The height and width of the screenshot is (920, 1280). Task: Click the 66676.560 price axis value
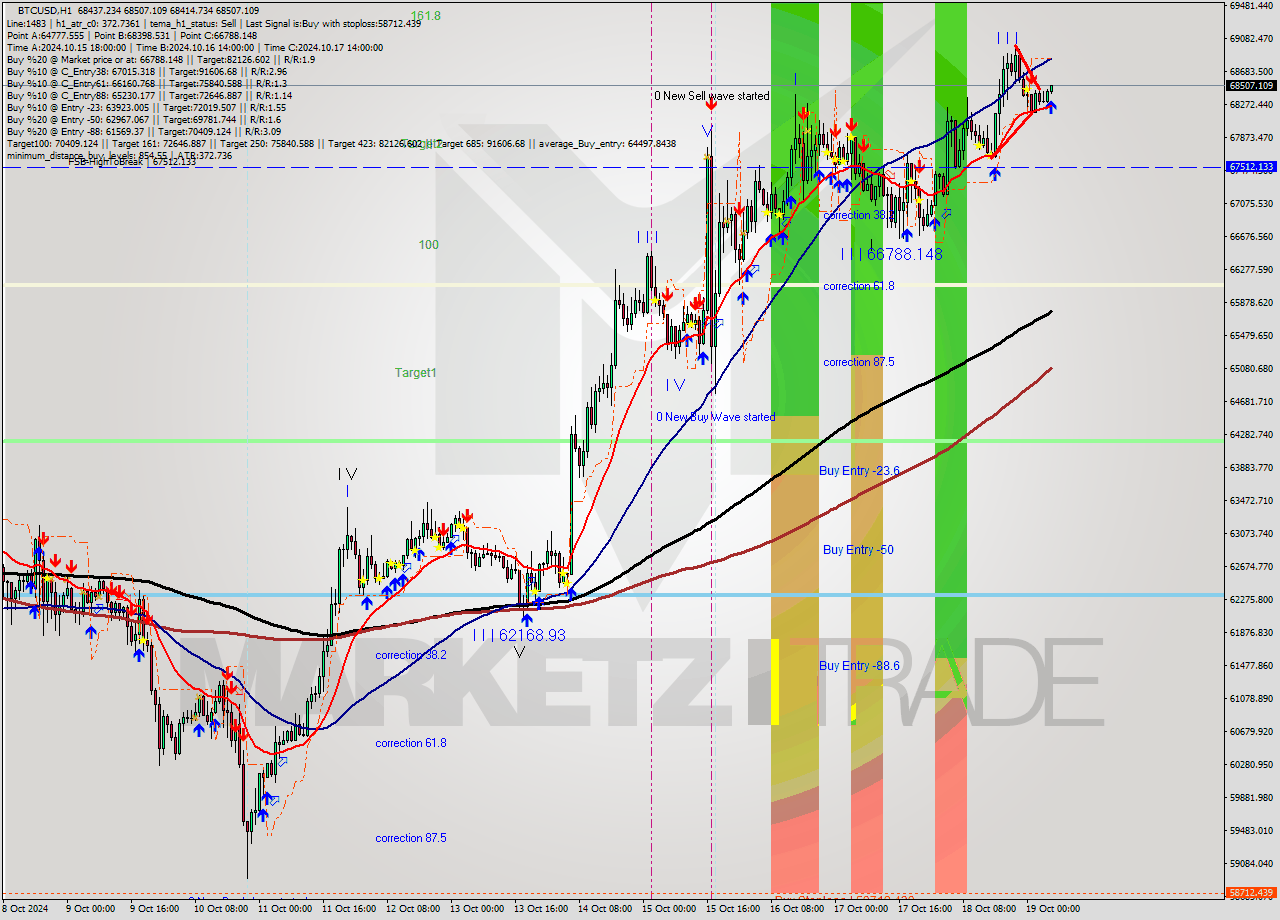(x=1250, y=236)
